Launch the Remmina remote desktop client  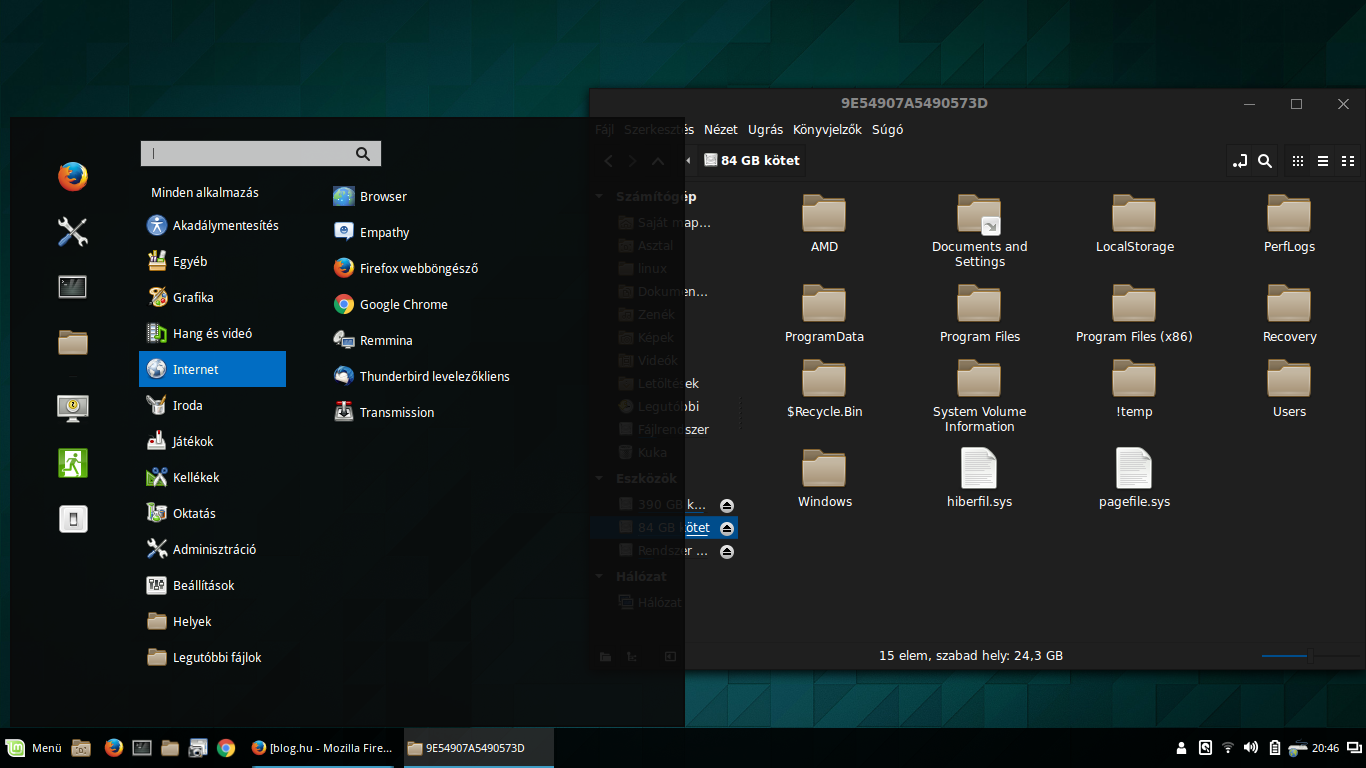click(373, 340)
